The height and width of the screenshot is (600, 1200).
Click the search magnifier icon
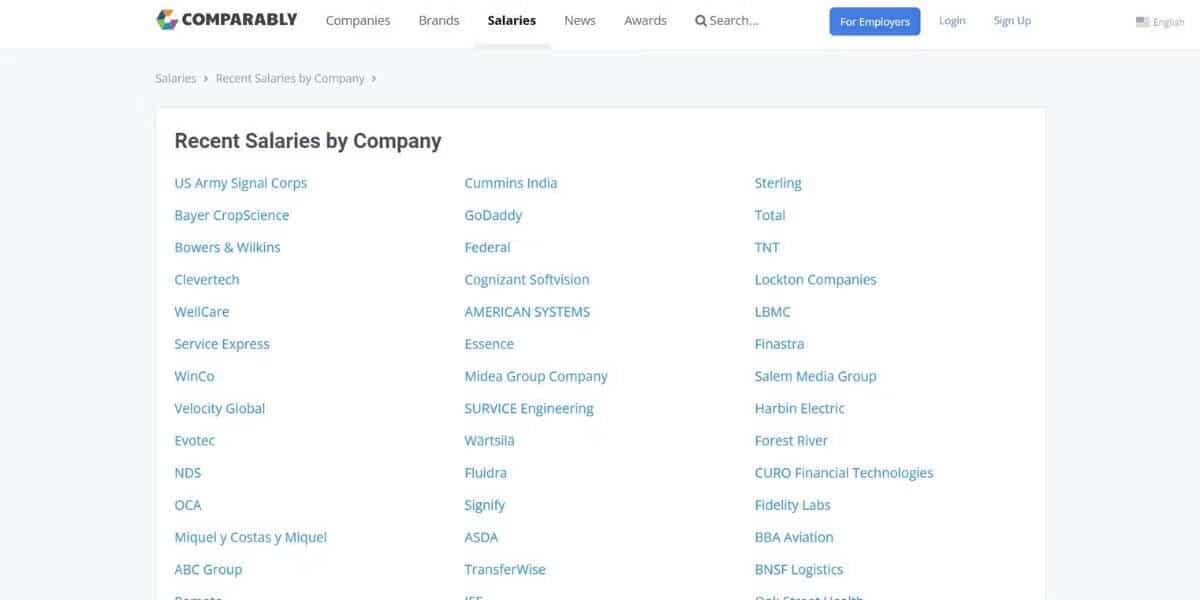pyautogui.click(x=701, y=21)
